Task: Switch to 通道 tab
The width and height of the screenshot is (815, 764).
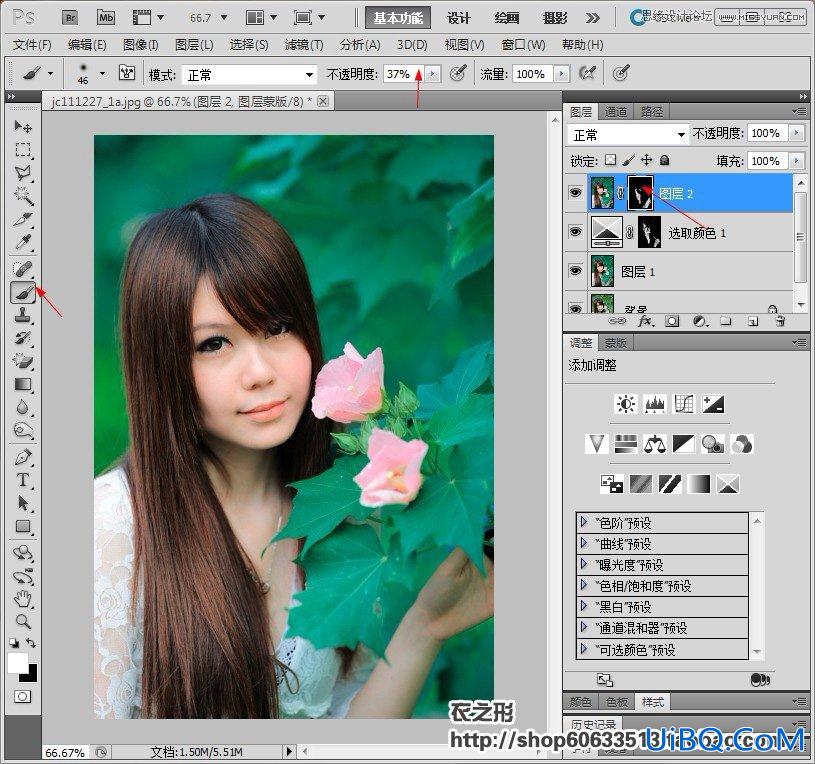Action: pos(615,112)
